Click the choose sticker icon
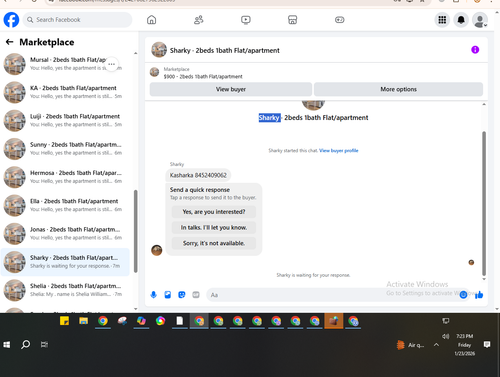 click(x=182, y=295)
